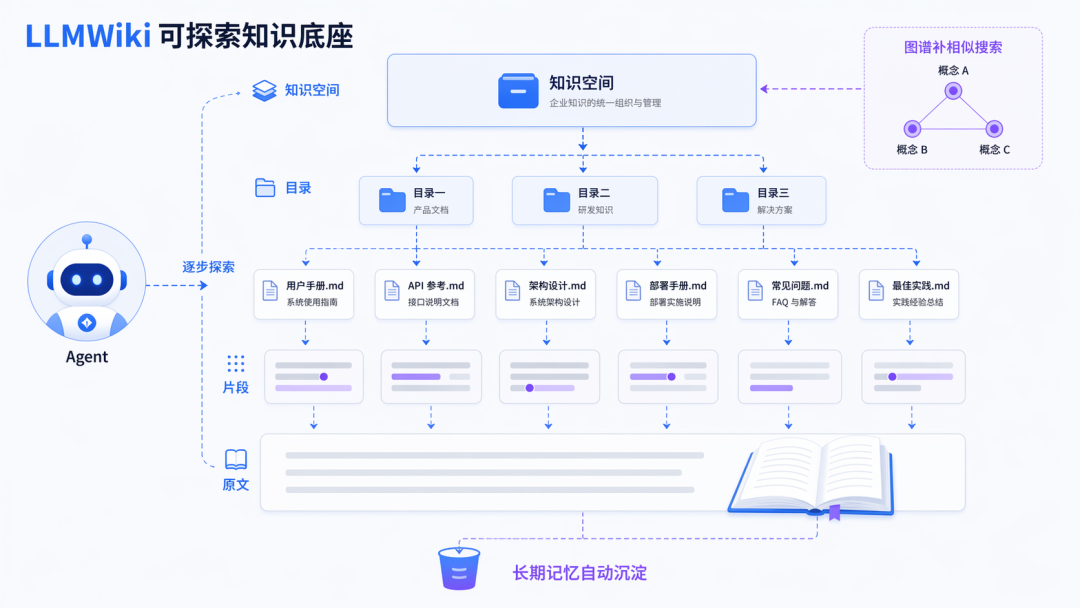
Task: Select the 解决方案 caption under 目录三
Action: point(775,210)
